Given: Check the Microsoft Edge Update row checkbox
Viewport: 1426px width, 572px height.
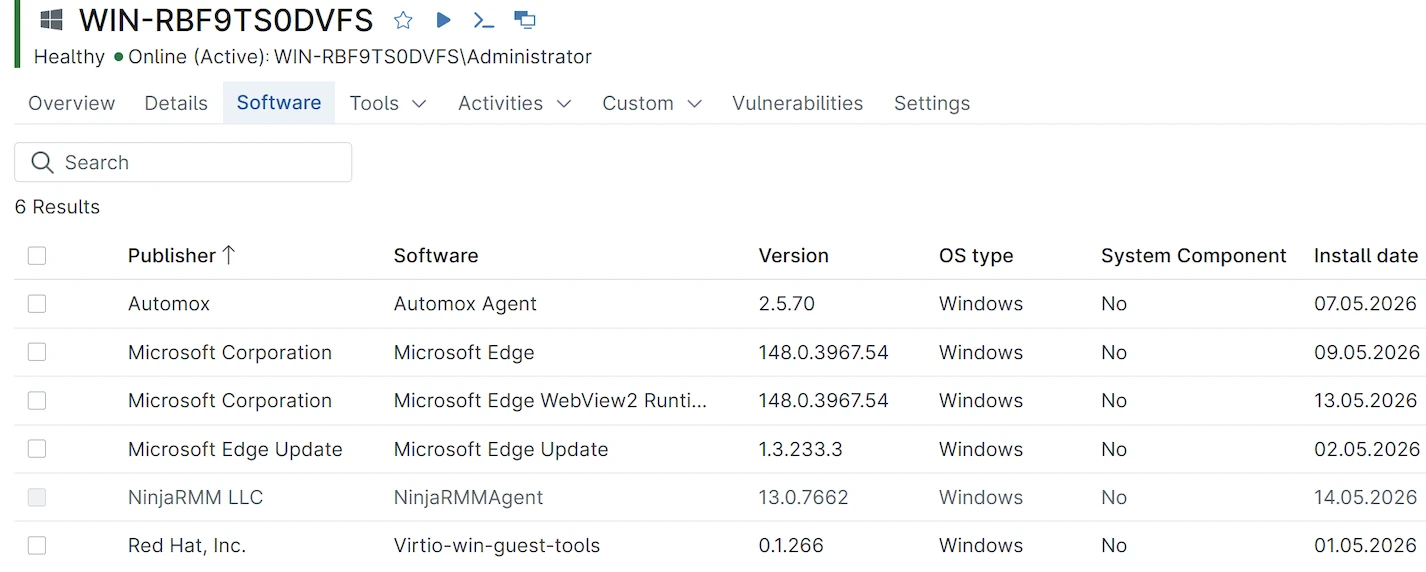Looking at the screenshot, I should point(37,449).
